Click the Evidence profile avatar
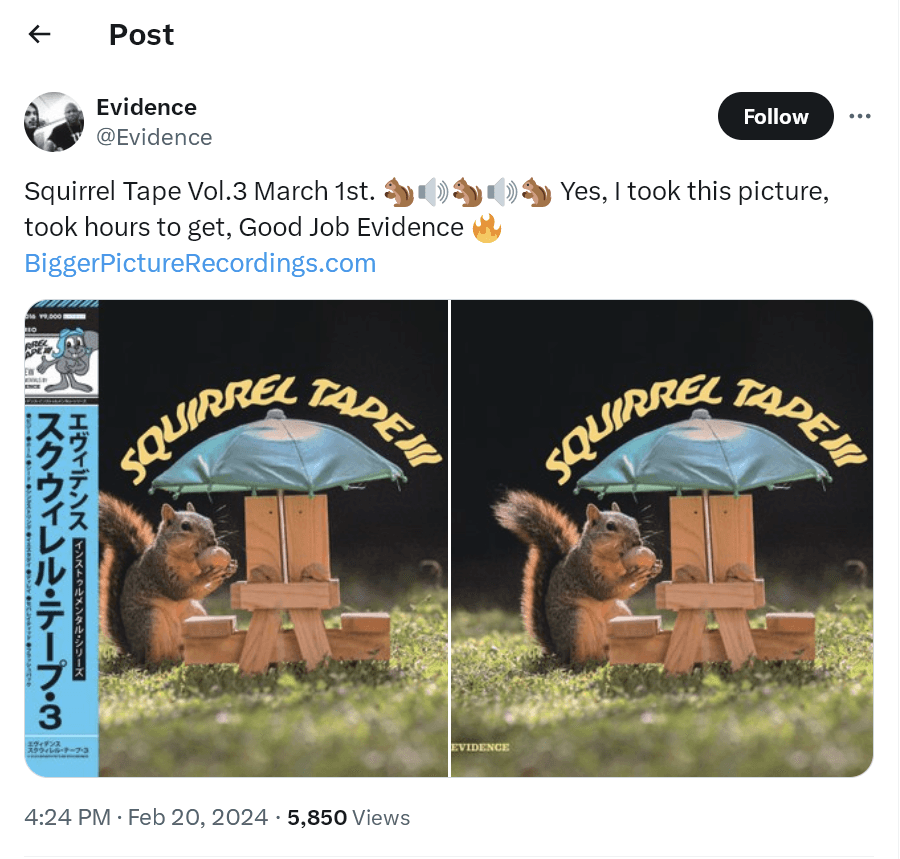Image resolution: width=900 pixels, height=859 pixels. pyautogui.click(x=54, y=122)
